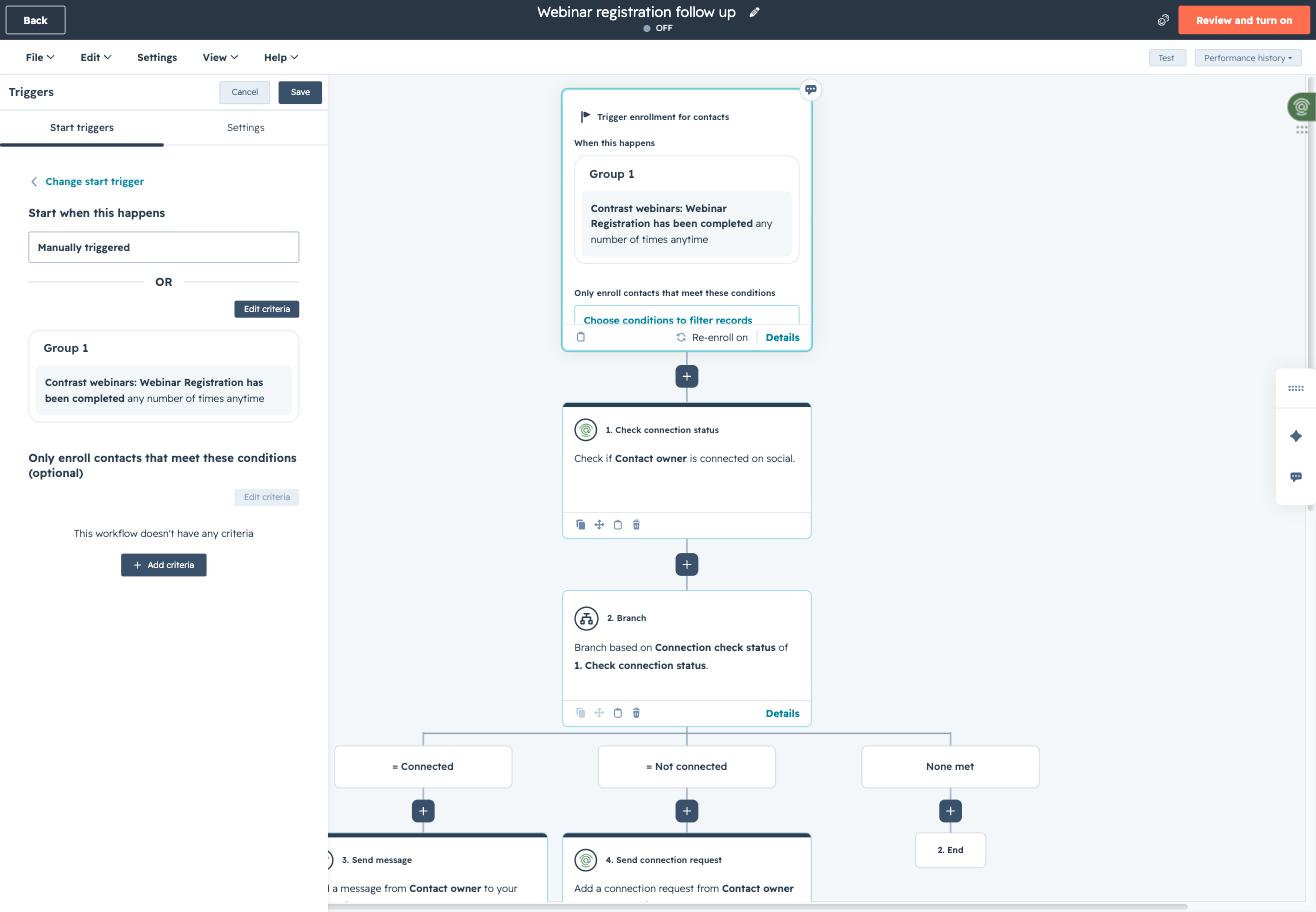Click the Test button

coord(1166,58)
